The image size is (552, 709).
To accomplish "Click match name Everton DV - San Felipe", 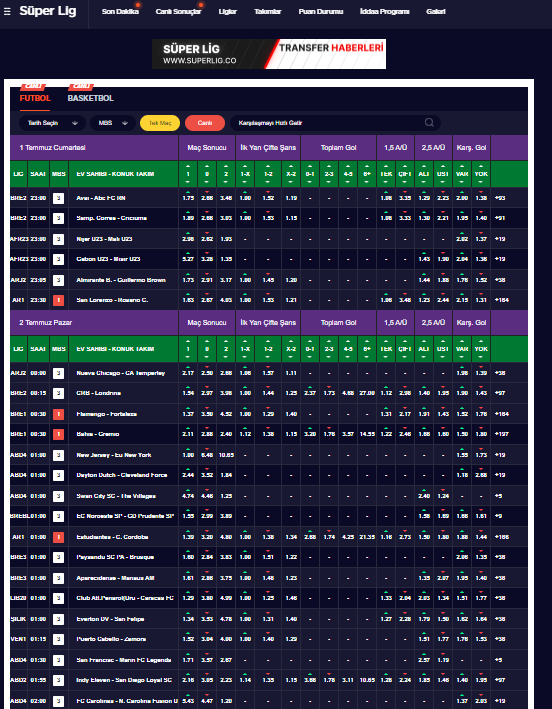I will (x=110, y=619).
